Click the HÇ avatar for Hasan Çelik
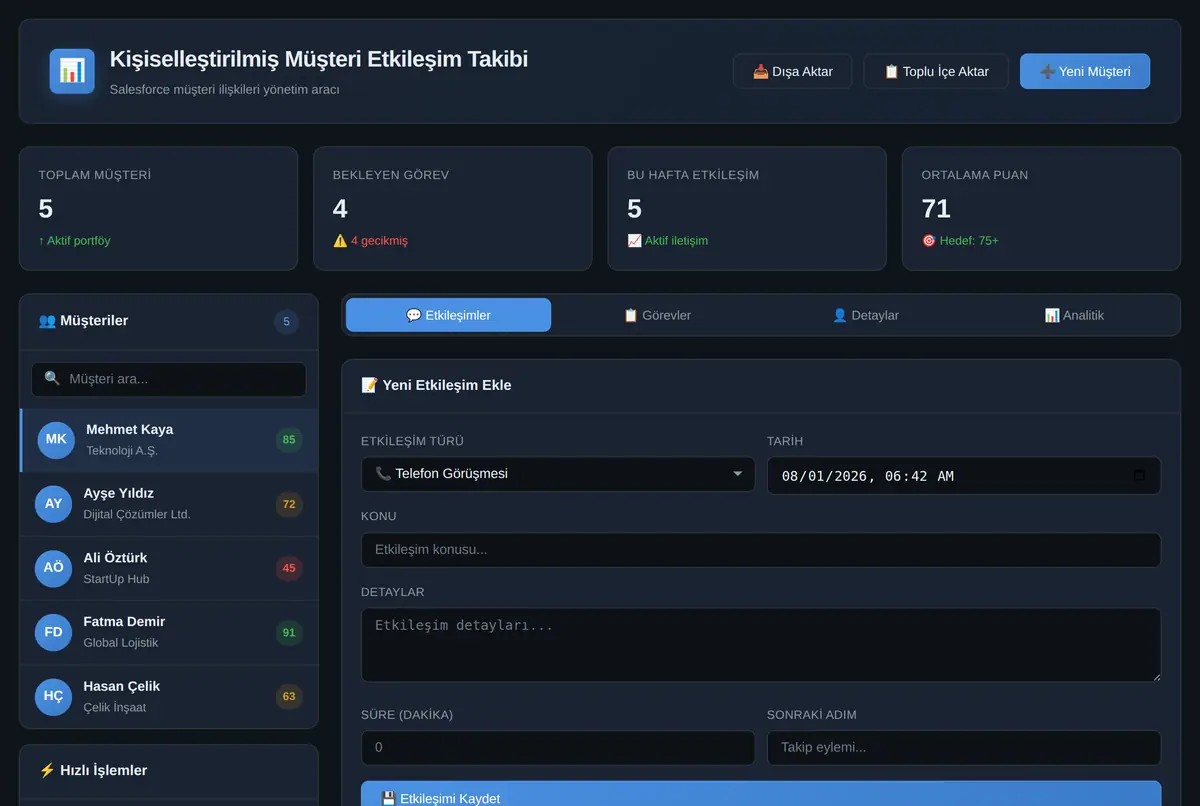 [x=53, y=697]
